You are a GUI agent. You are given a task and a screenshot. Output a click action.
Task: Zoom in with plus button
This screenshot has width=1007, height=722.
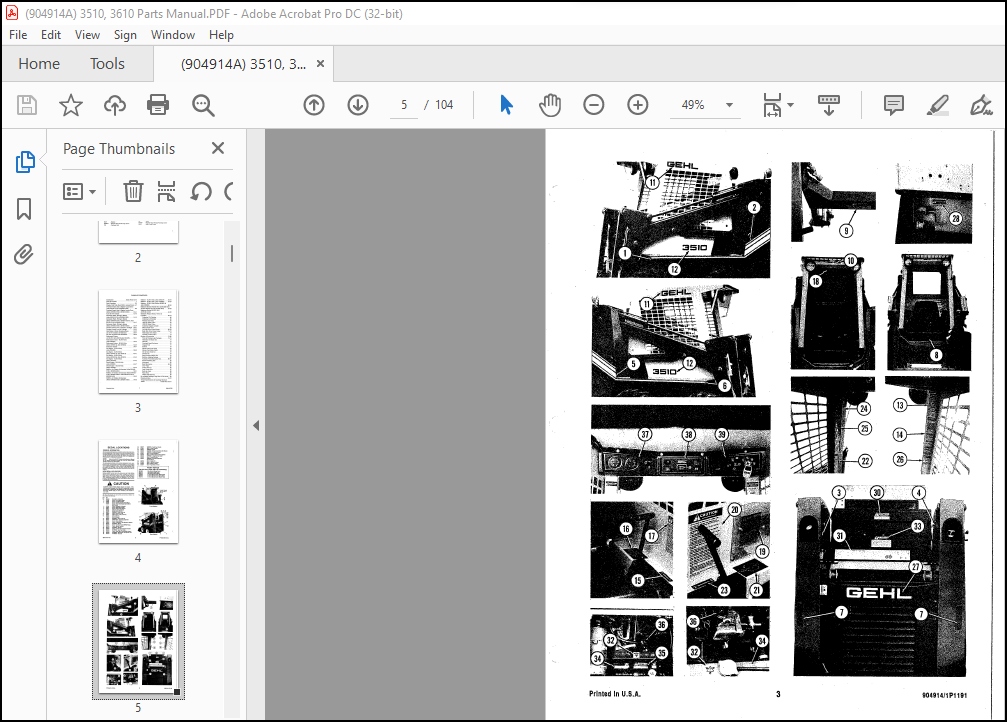tap(638, 105)
